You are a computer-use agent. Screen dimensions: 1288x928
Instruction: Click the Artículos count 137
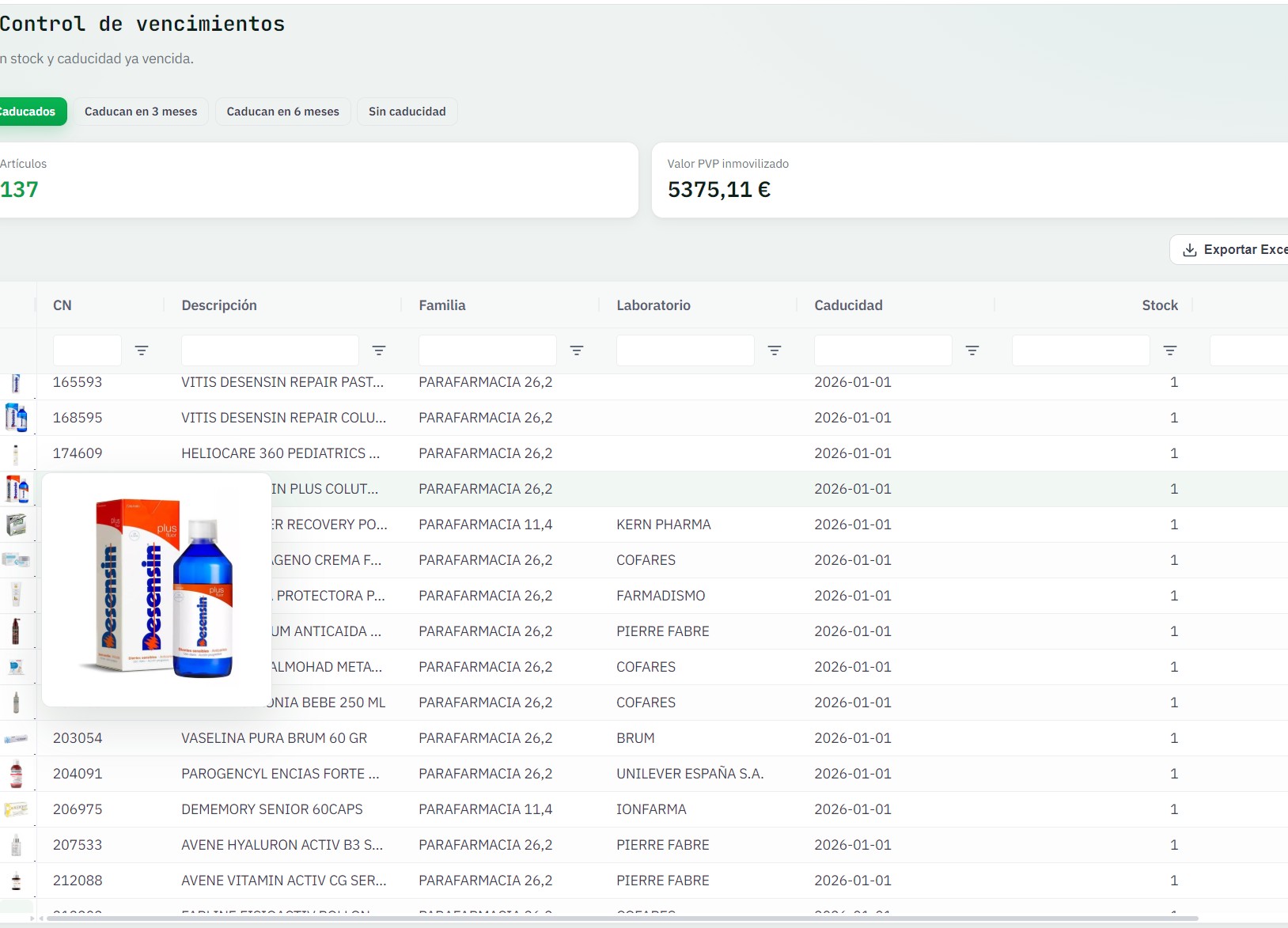coord(19,190)
